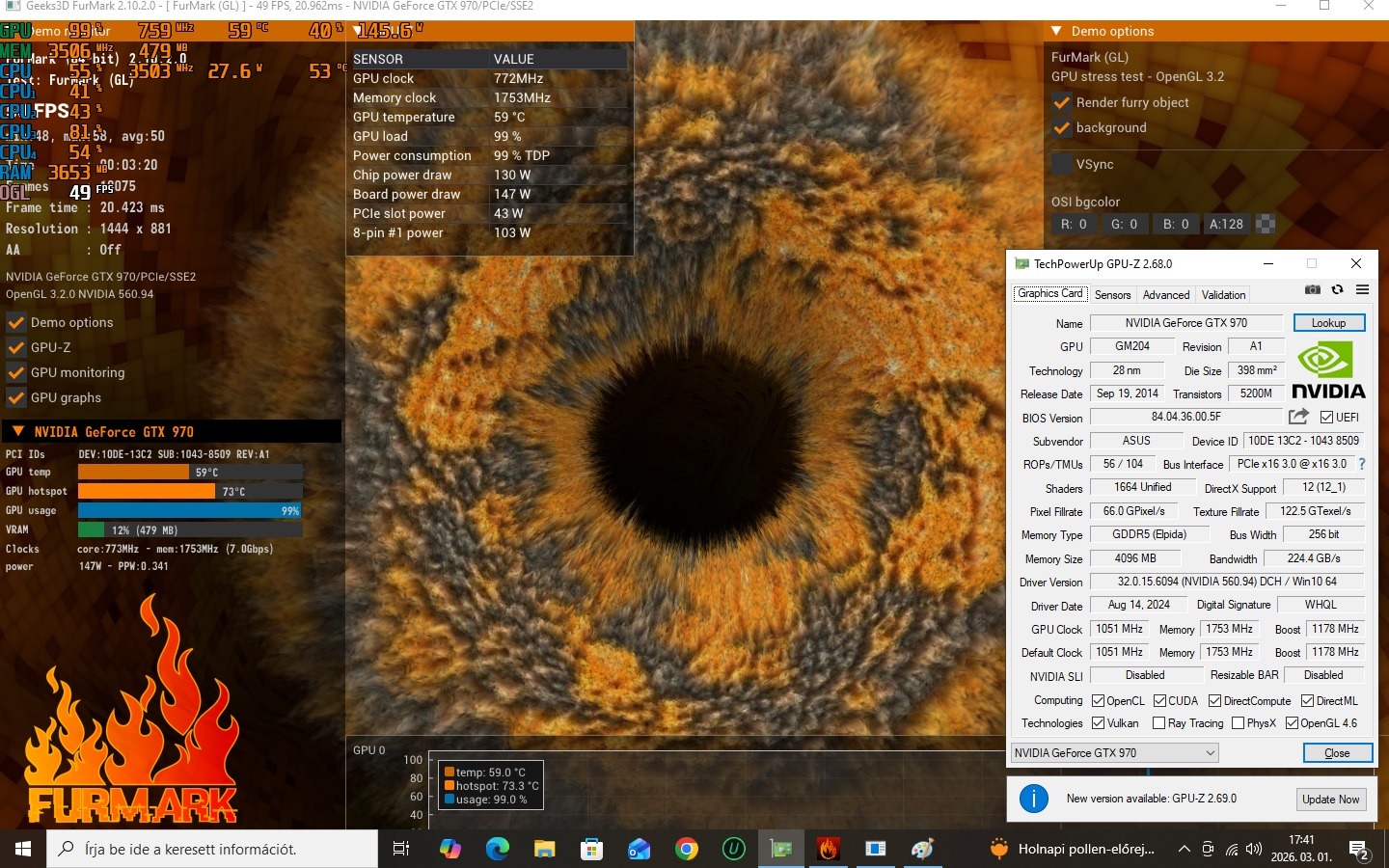1389x868 pixels.
Task: Open FurMark from the taskbar flame icon
Action: 828,849
